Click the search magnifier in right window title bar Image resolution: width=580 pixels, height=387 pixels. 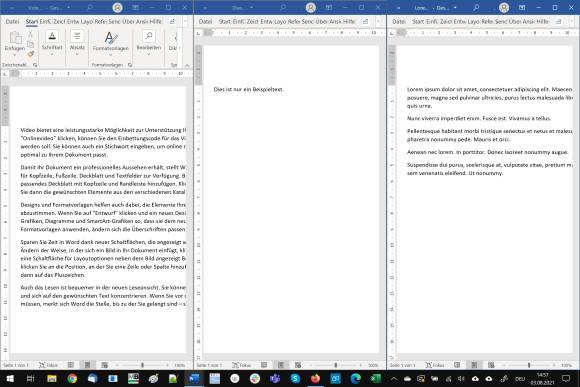pos(476,7)
